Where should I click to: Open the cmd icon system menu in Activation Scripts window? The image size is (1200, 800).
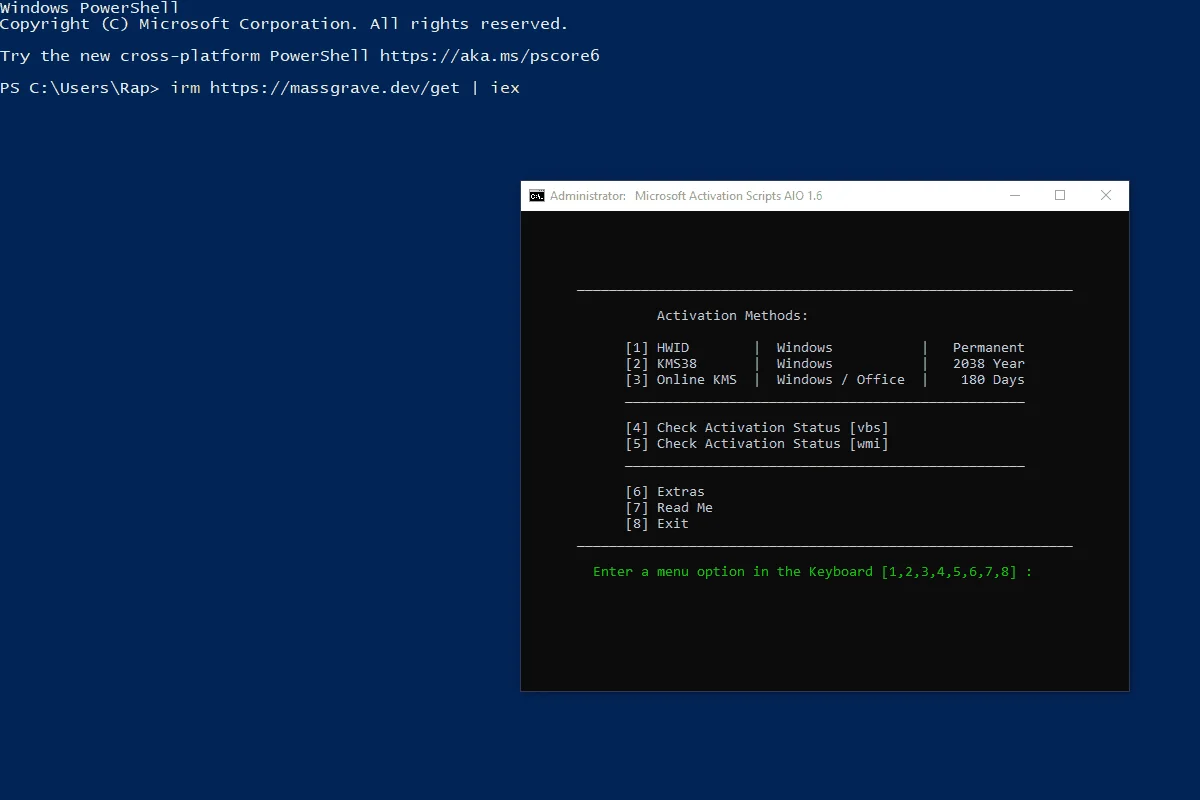tap(537, 196)
